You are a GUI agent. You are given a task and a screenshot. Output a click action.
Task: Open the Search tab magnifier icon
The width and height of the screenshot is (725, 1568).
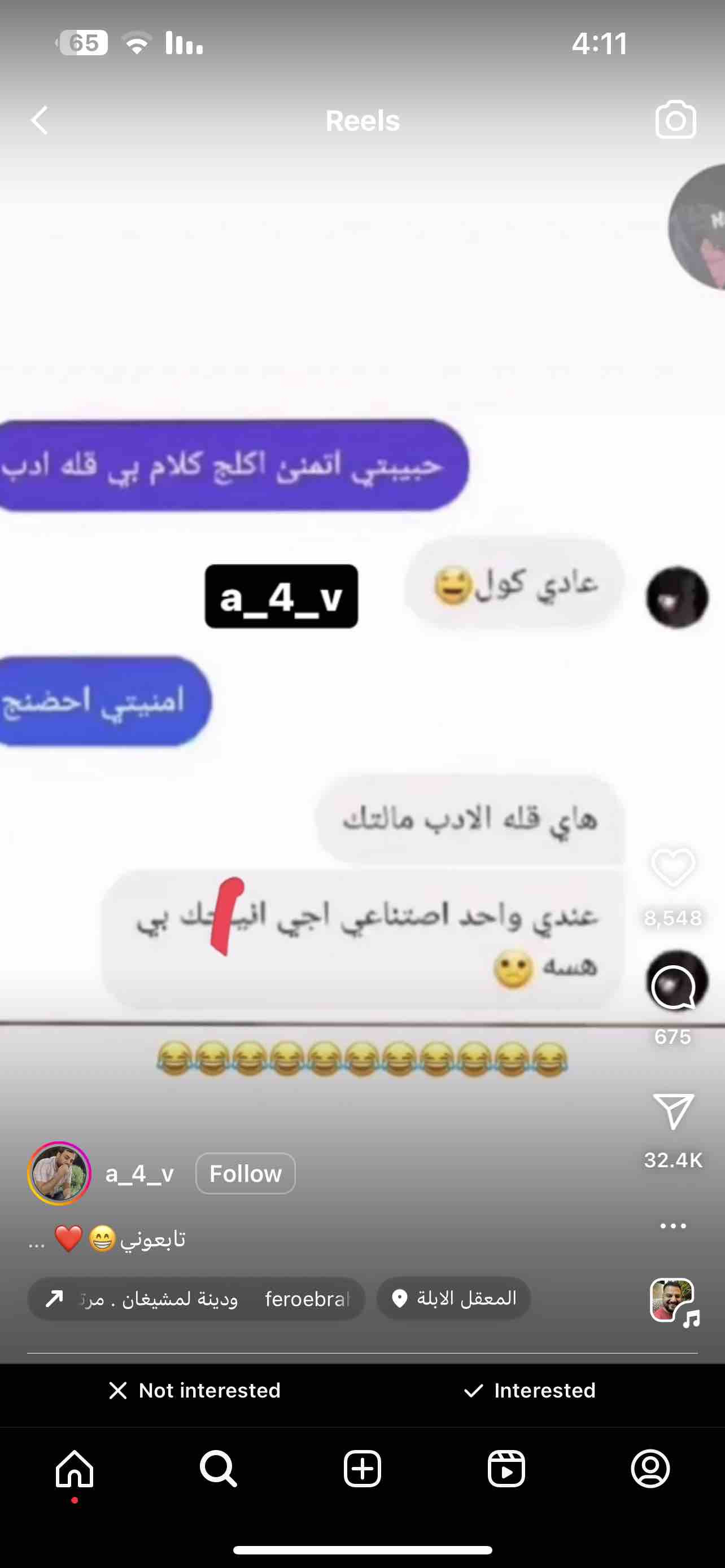218,1469
